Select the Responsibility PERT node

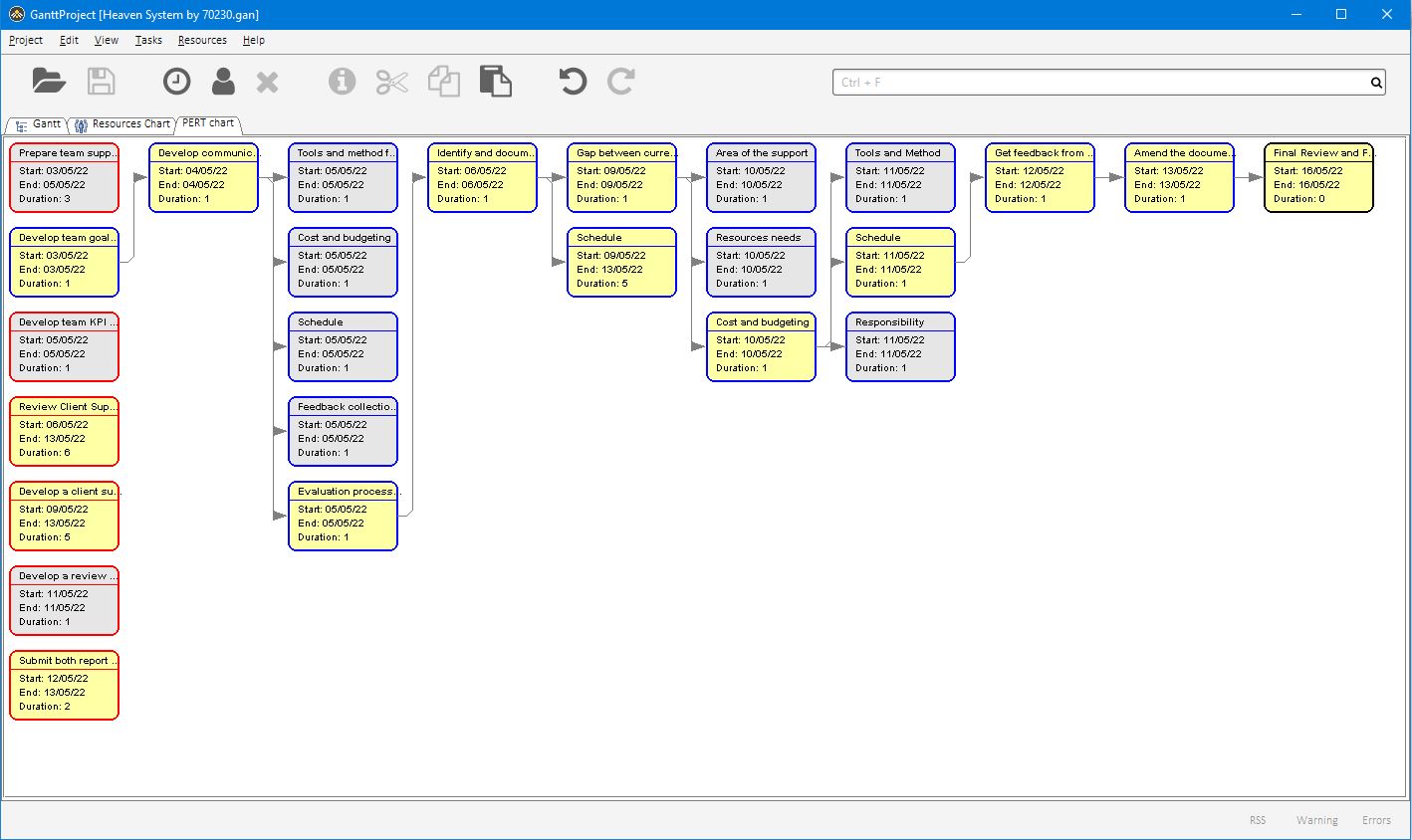[x=900, y=346]
